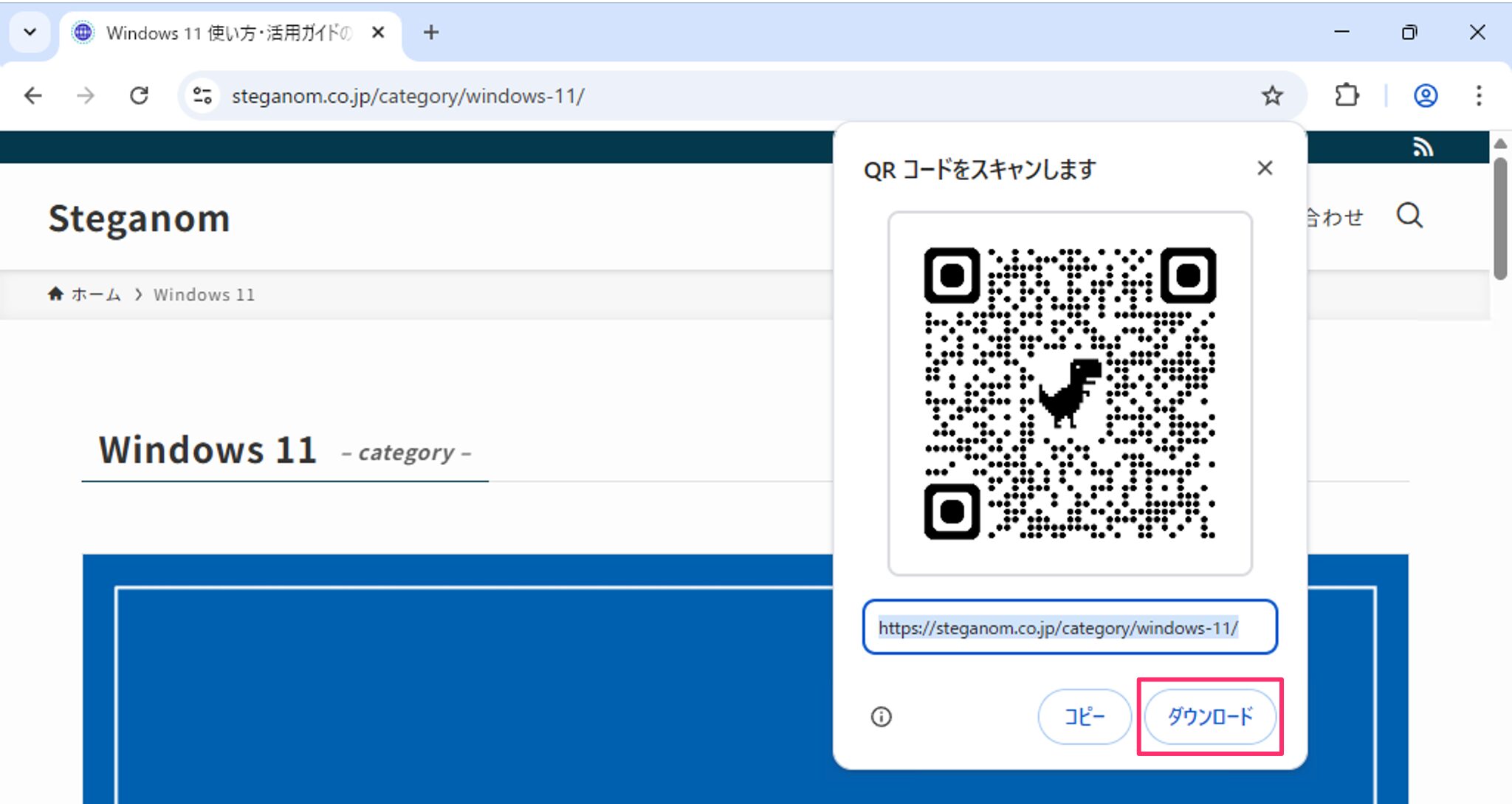Click the コピー button
The width and height of the screenshot is (1512, 804).
coord(1084,716)
